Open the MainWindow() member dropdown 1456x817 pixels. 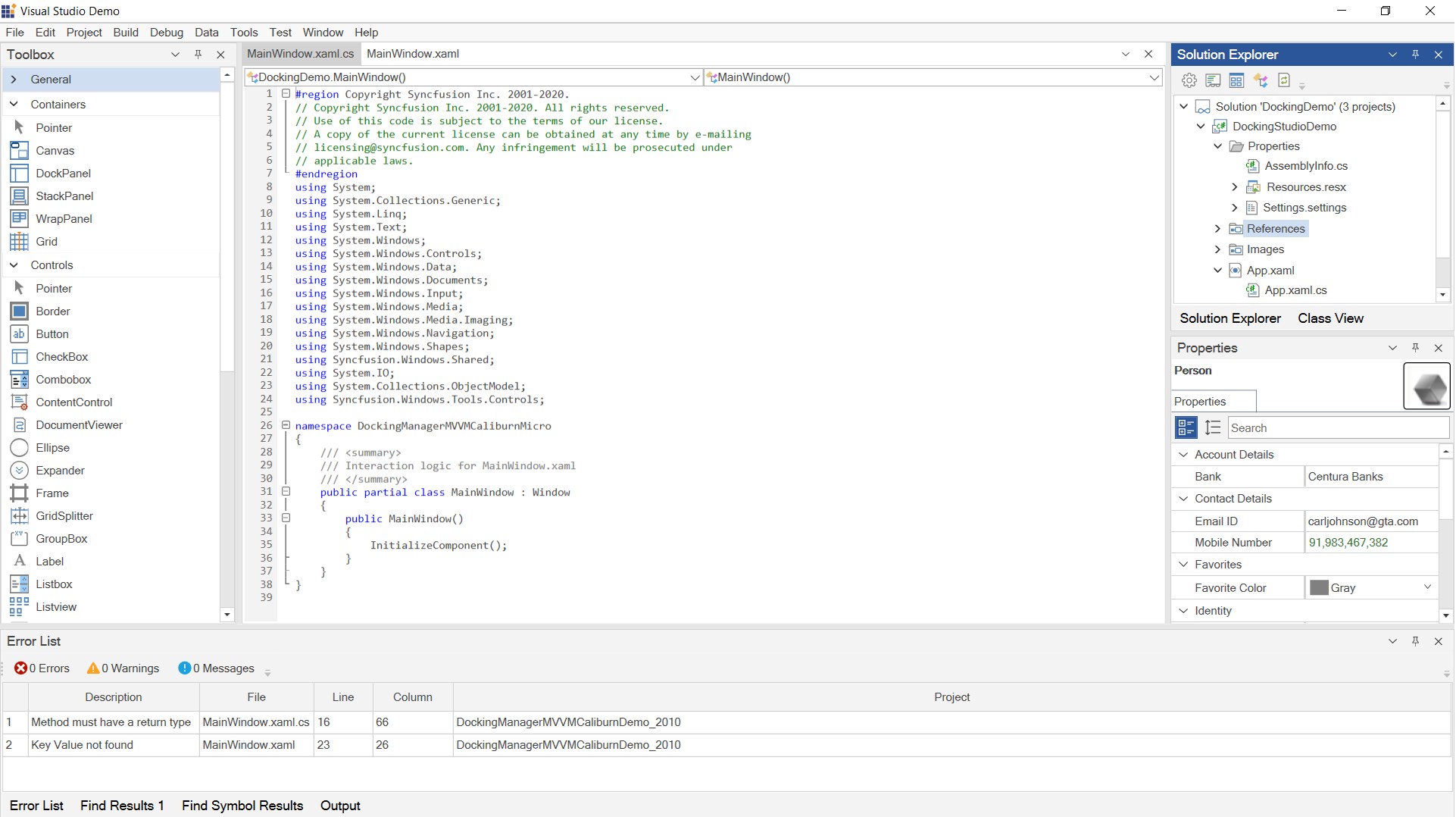pyautogui.click(x=1154, y=77)
